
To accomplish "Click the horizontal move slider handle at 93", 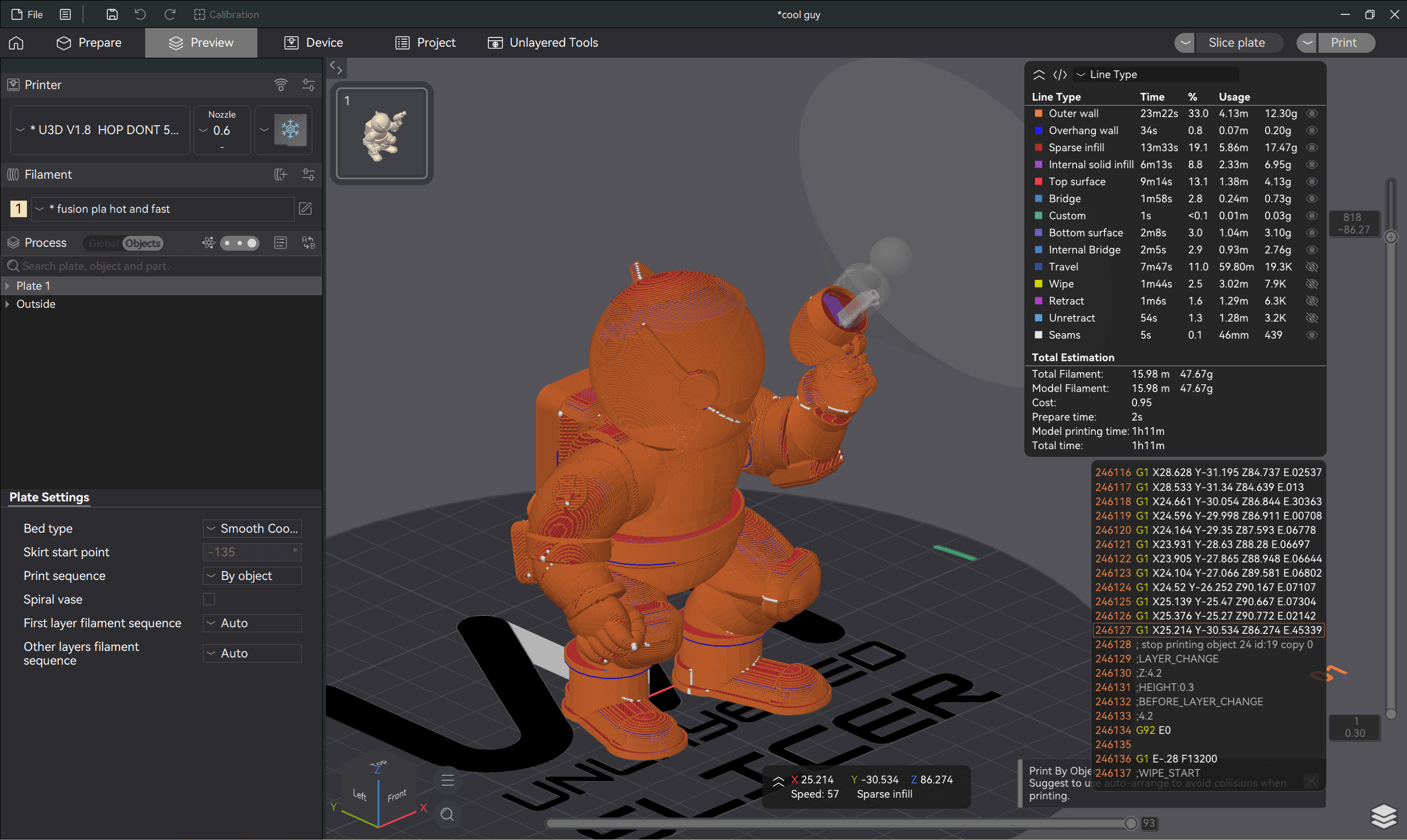I will [x=1131, y=824].
